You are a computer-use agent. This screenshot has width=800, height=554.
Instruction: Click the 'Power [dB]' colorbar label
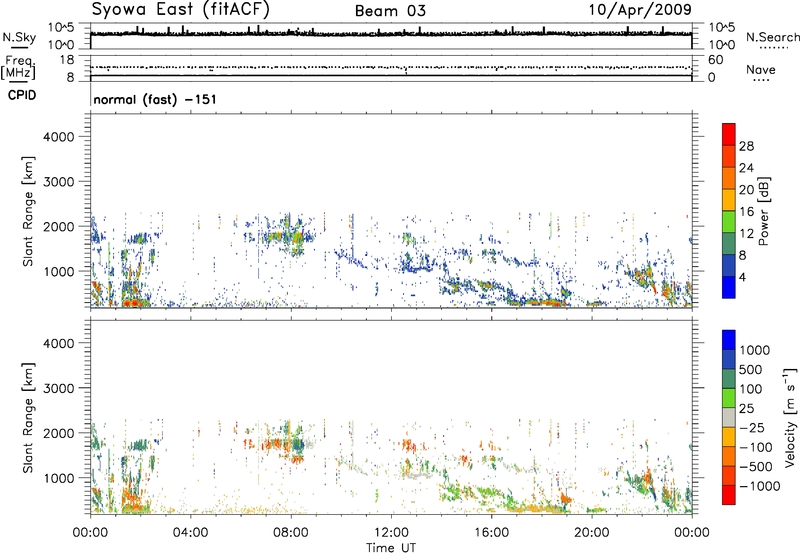pos(763,211)
